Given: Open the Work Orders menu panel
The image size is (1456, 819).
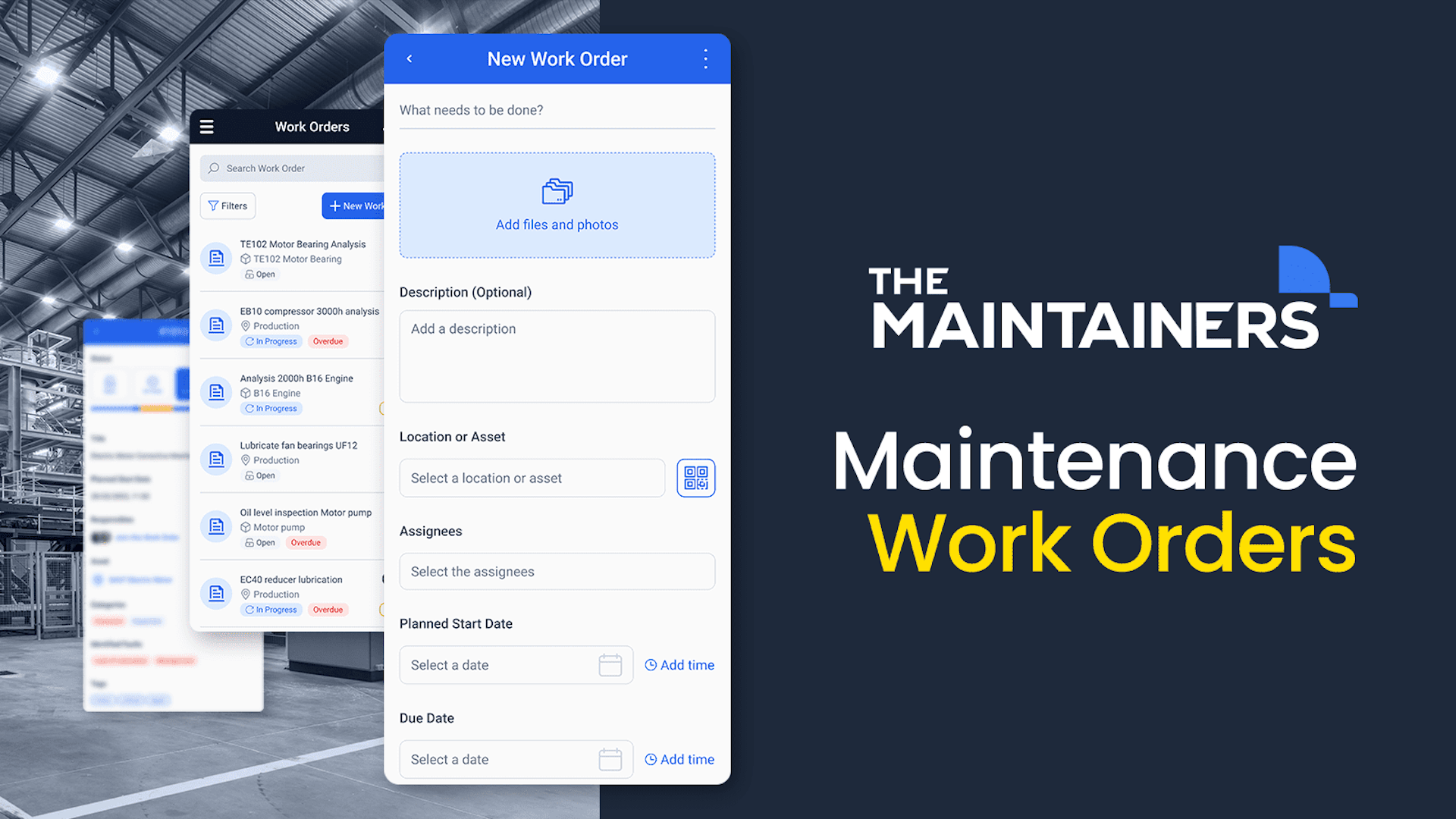Looking at the screenshot, I should tap(207, 126).
